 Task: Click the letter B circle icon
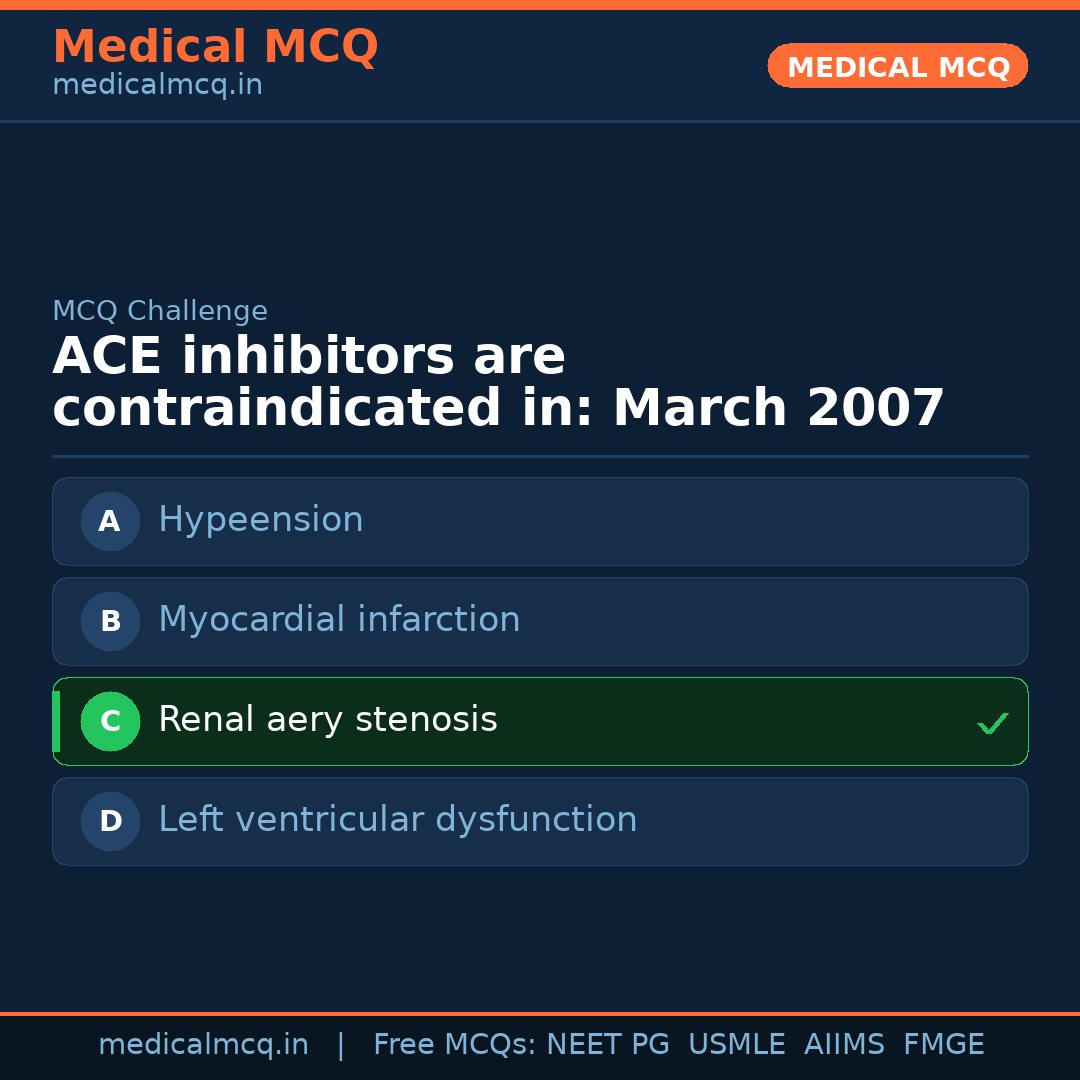click(110, 621)
